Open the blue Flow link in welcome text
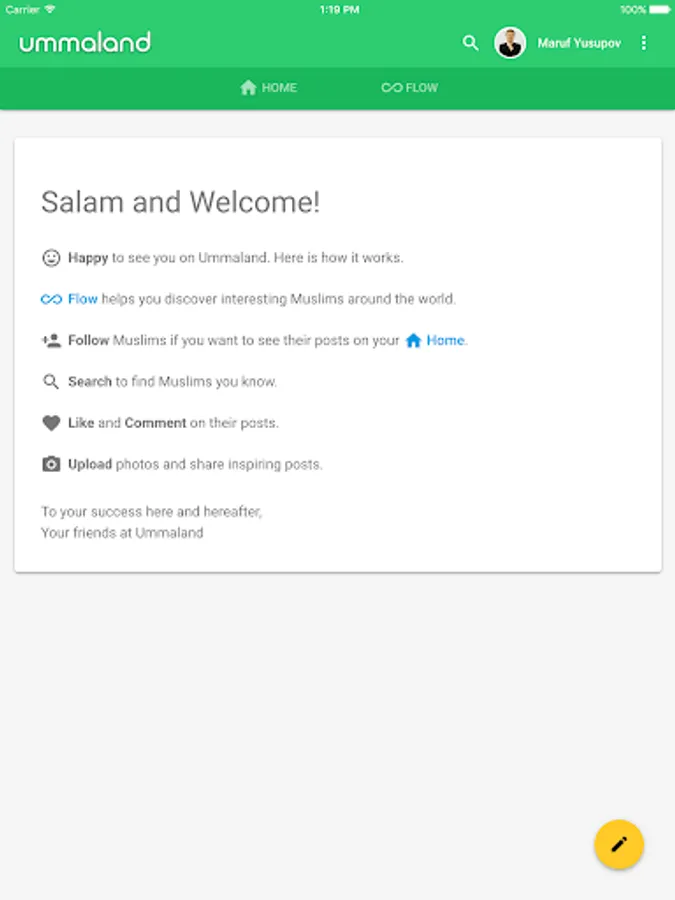This screenshot has height=900, width=675. coord(83,299)
